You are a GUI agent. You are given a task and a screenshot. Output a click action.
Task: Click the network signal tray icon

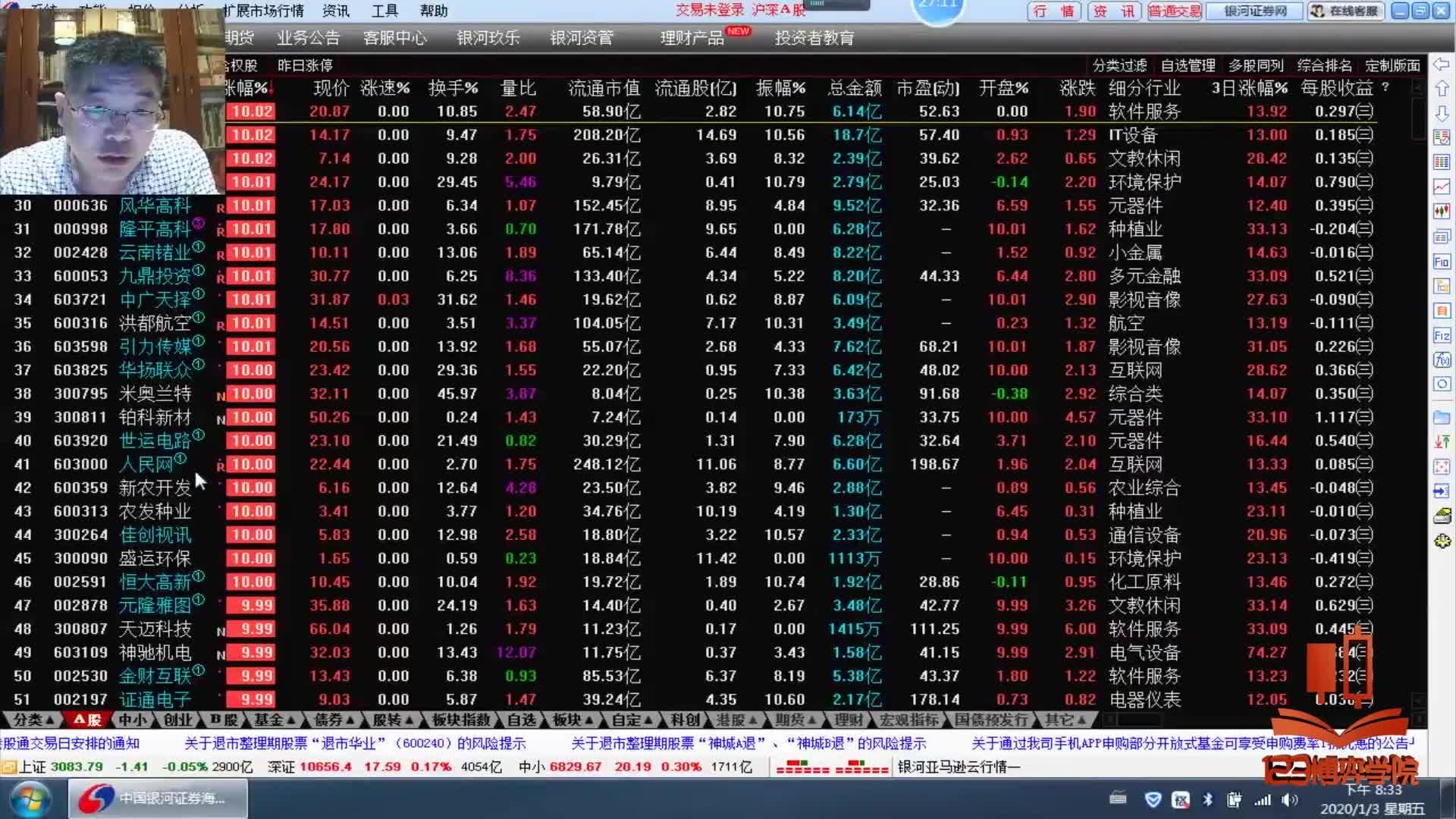tap(1262, 799)
